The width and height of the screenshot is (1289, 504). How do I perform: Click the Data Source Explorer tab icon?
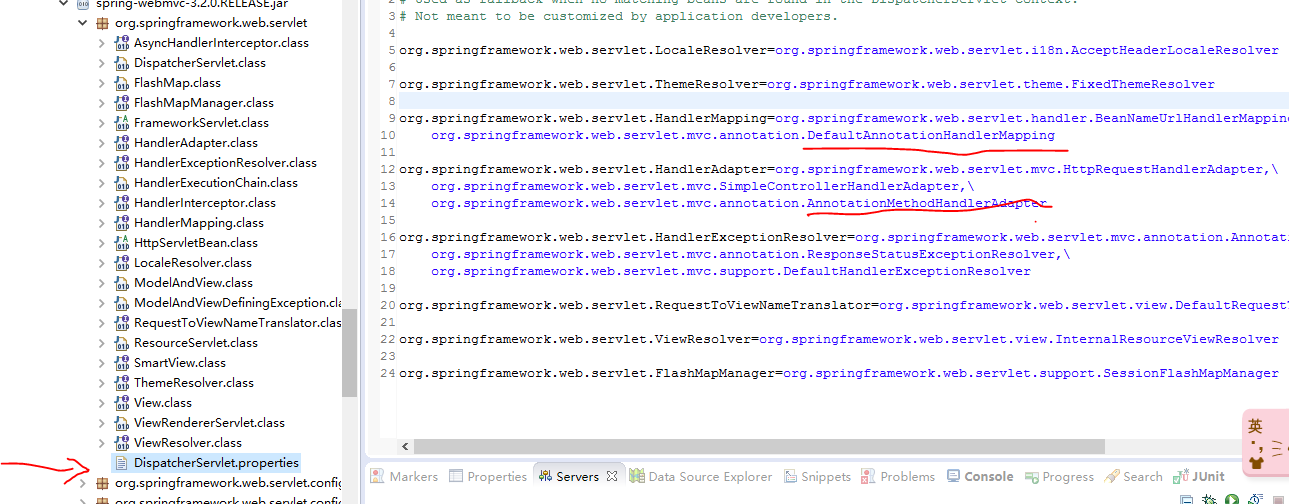tap(637, 477)
